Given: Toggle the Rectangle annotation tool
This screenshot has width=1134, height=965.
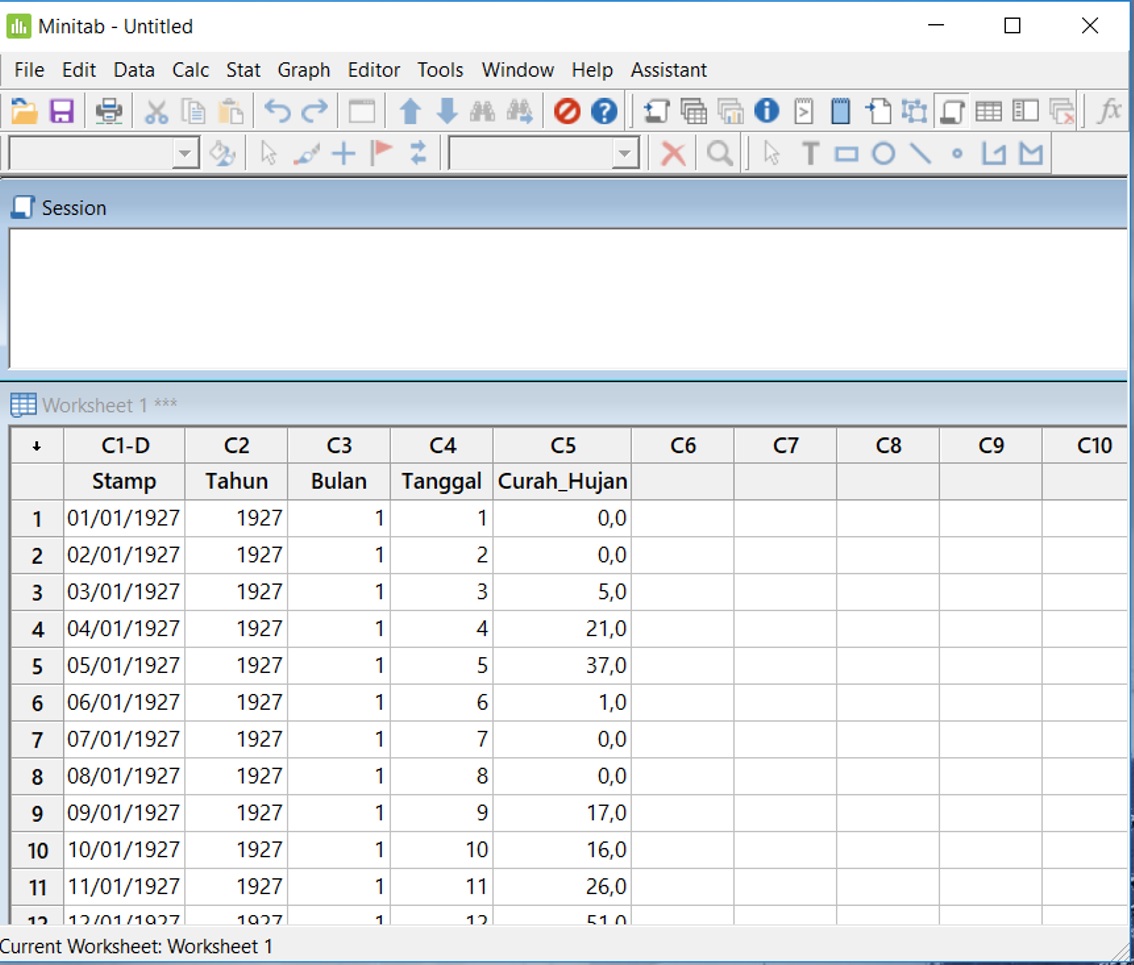Looking at the screenshot, I should pos(846,153).
